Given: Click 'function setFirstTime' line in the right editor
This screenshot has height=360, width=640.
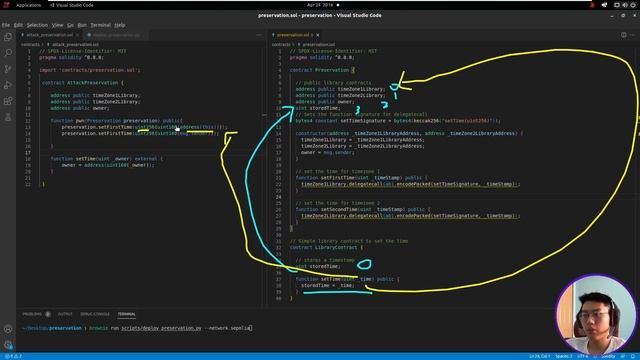Looking at the screenshot, I should pyautogui.click(x=362, y=178).
